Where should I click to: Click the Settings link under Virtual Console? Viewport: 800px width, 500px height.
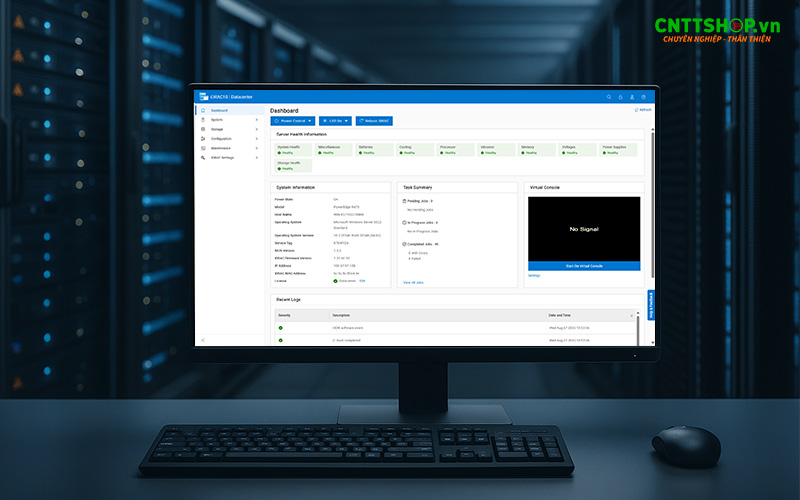pyautogui.click(x=534, y=276)
